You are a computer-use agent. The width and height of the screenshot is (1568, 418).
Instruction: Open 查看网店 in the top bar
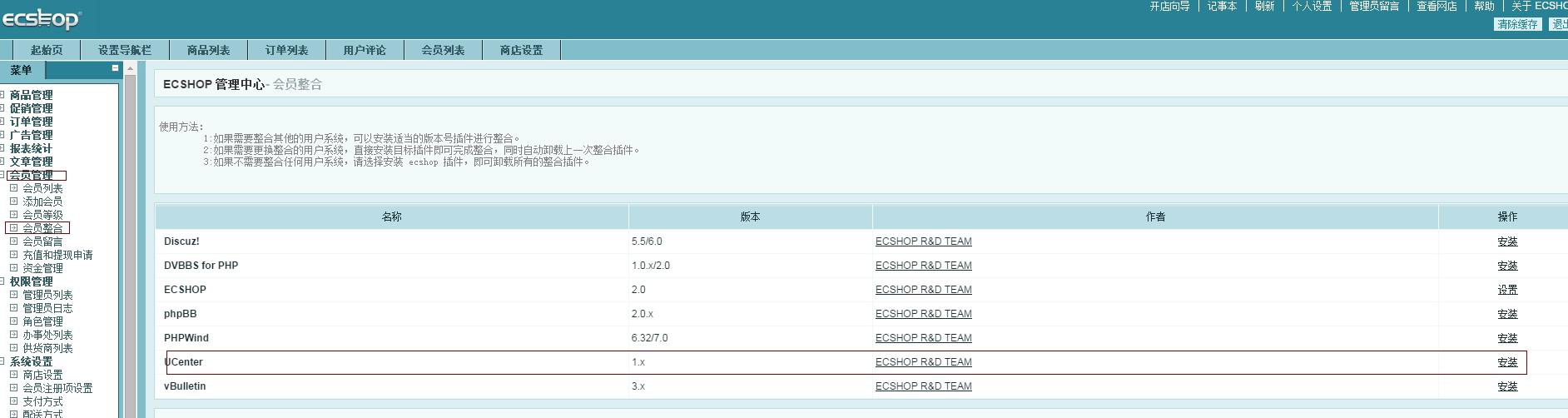coord(1437,6)
